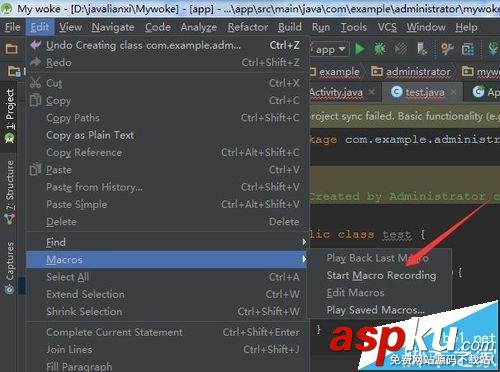Click the scissors Cut icon

[35, 82]
